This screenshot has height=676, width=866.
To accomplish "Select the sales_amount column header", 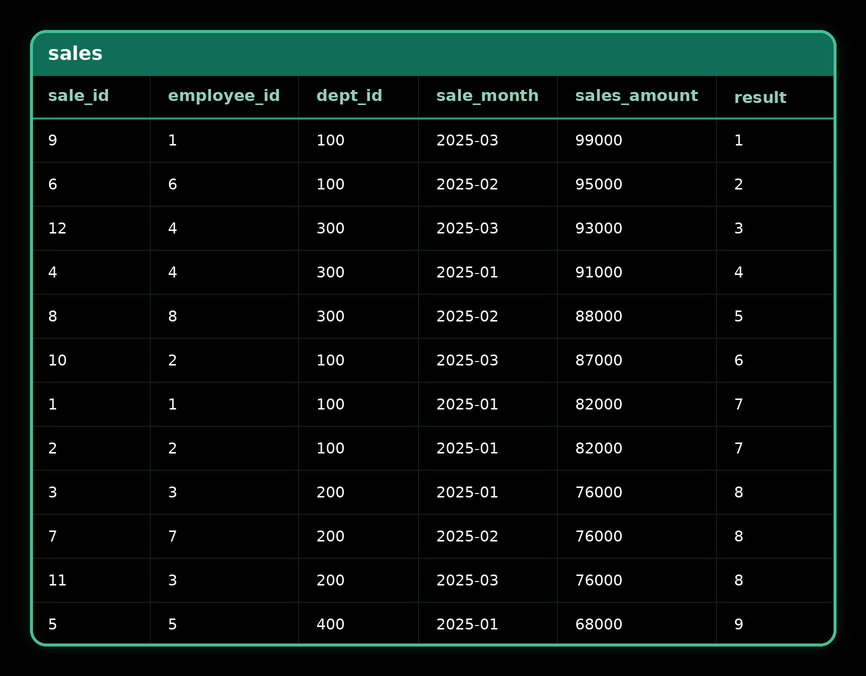I will pyautogui.click(x=636, y=96).
